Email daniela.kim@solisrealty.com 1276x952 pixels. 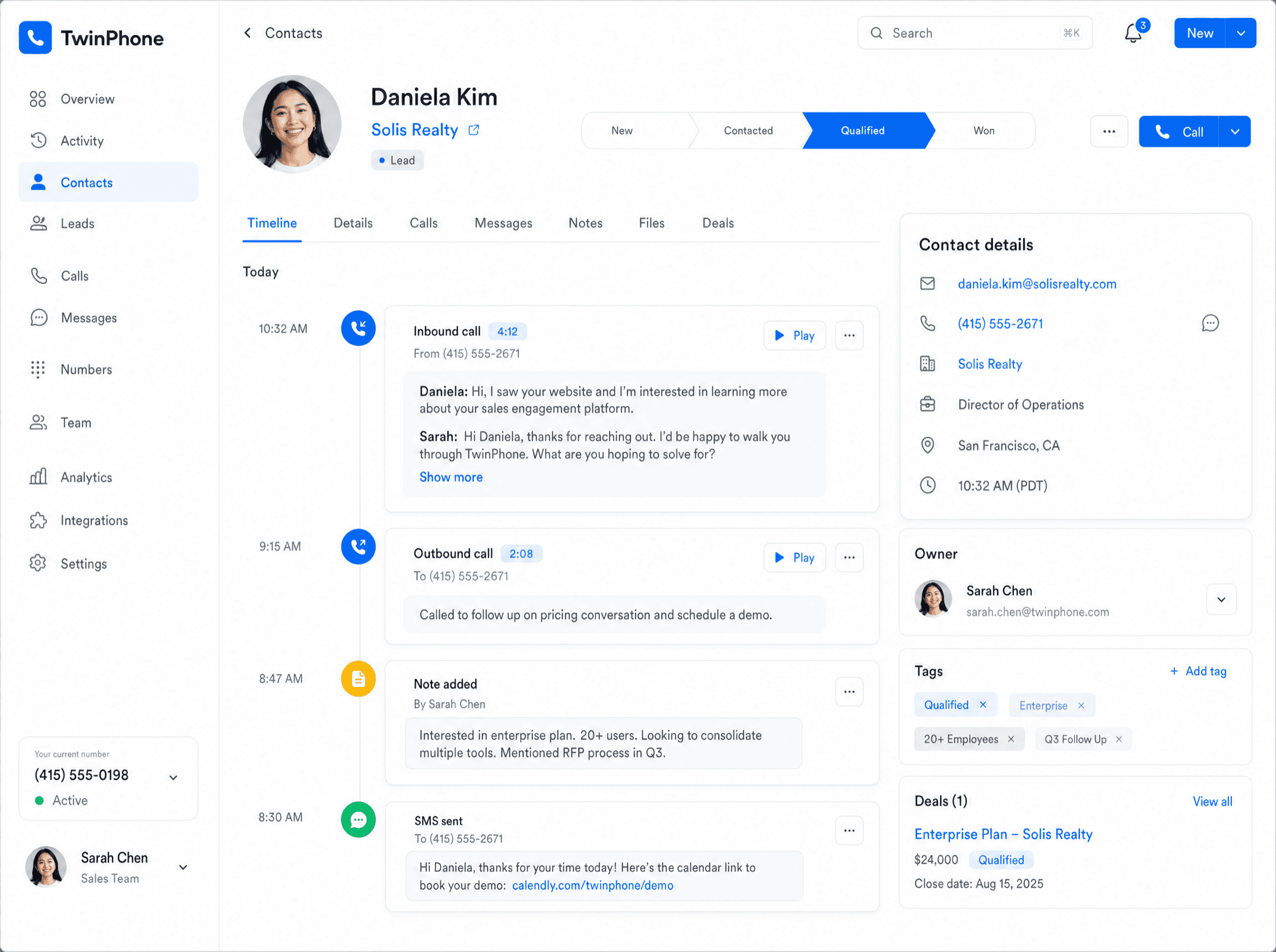tap(1037, 284)
